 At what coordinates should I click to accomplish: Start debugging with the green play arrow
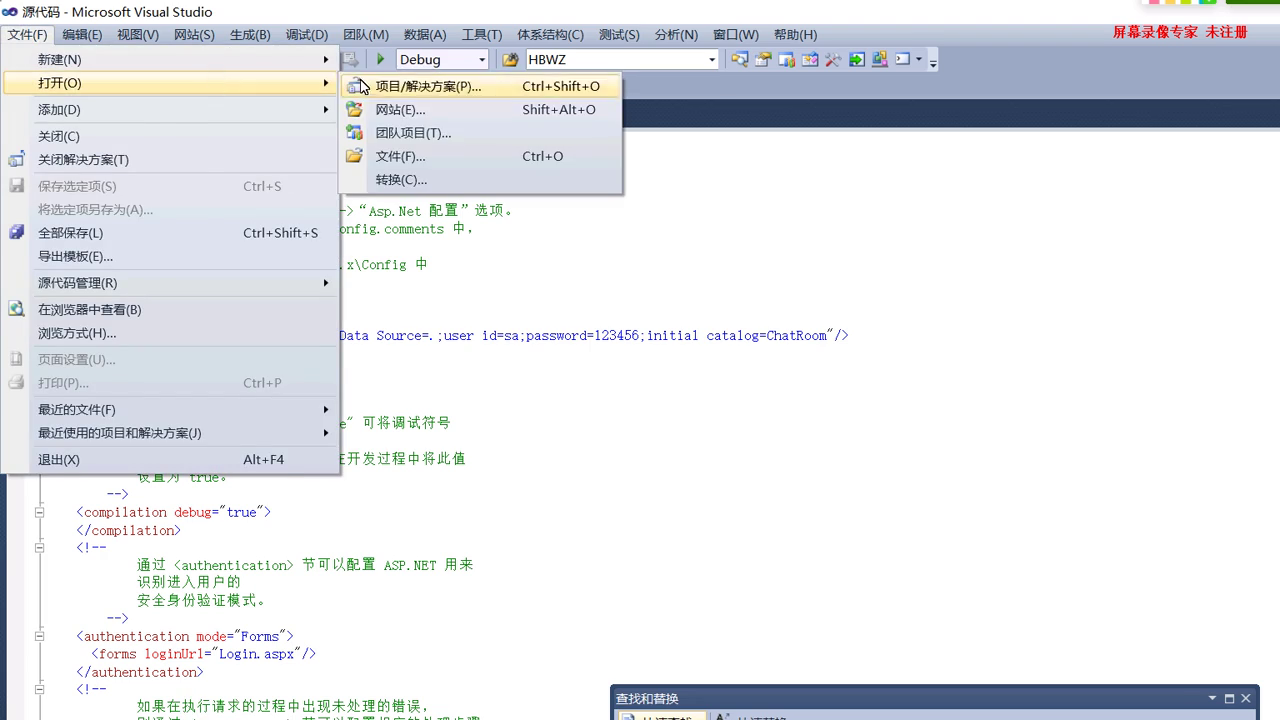pyautogui.click(x=380, y=60)
